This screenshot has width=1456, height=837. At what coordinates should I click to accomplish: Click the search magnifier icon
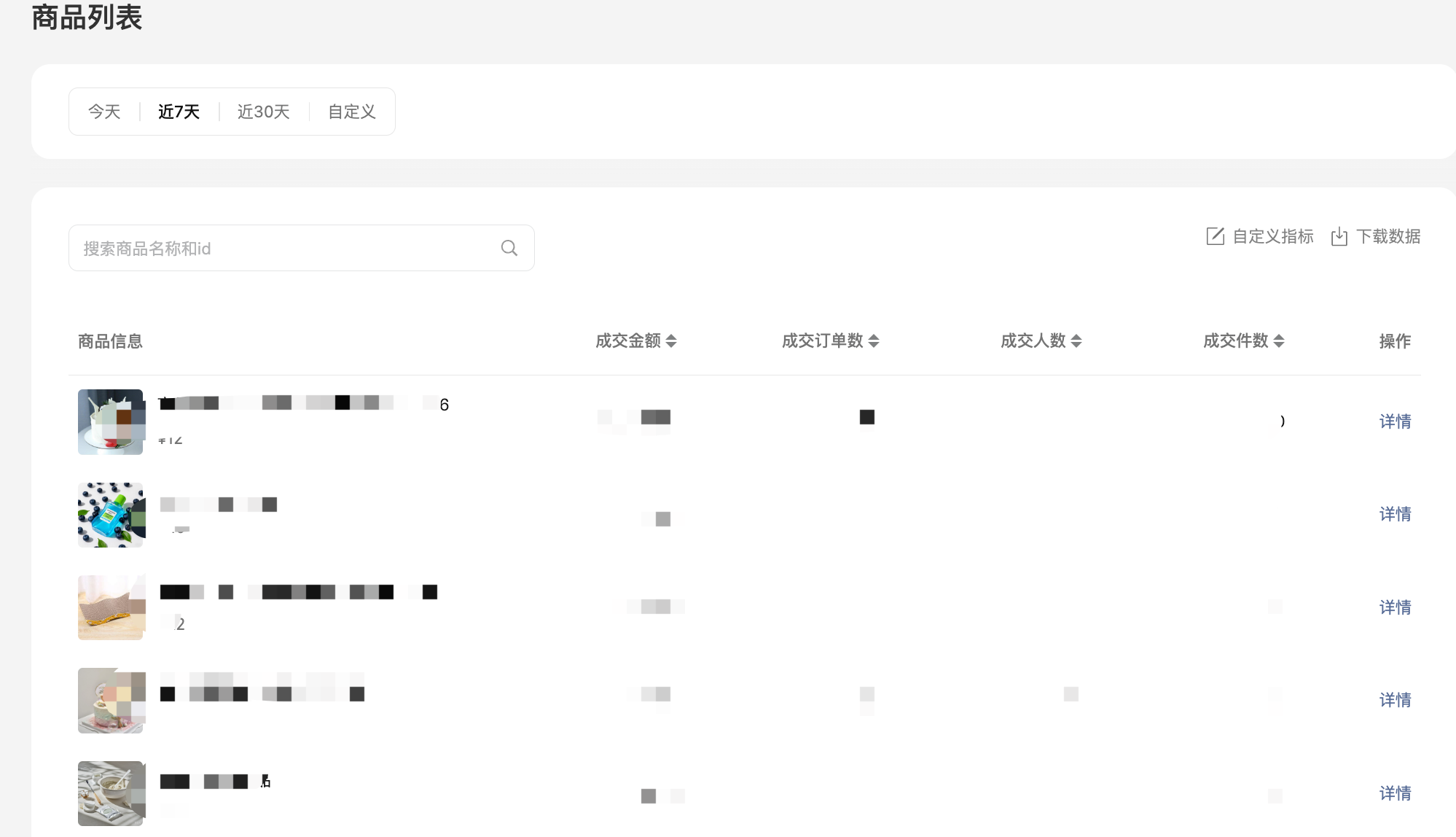tap(509, 248)
